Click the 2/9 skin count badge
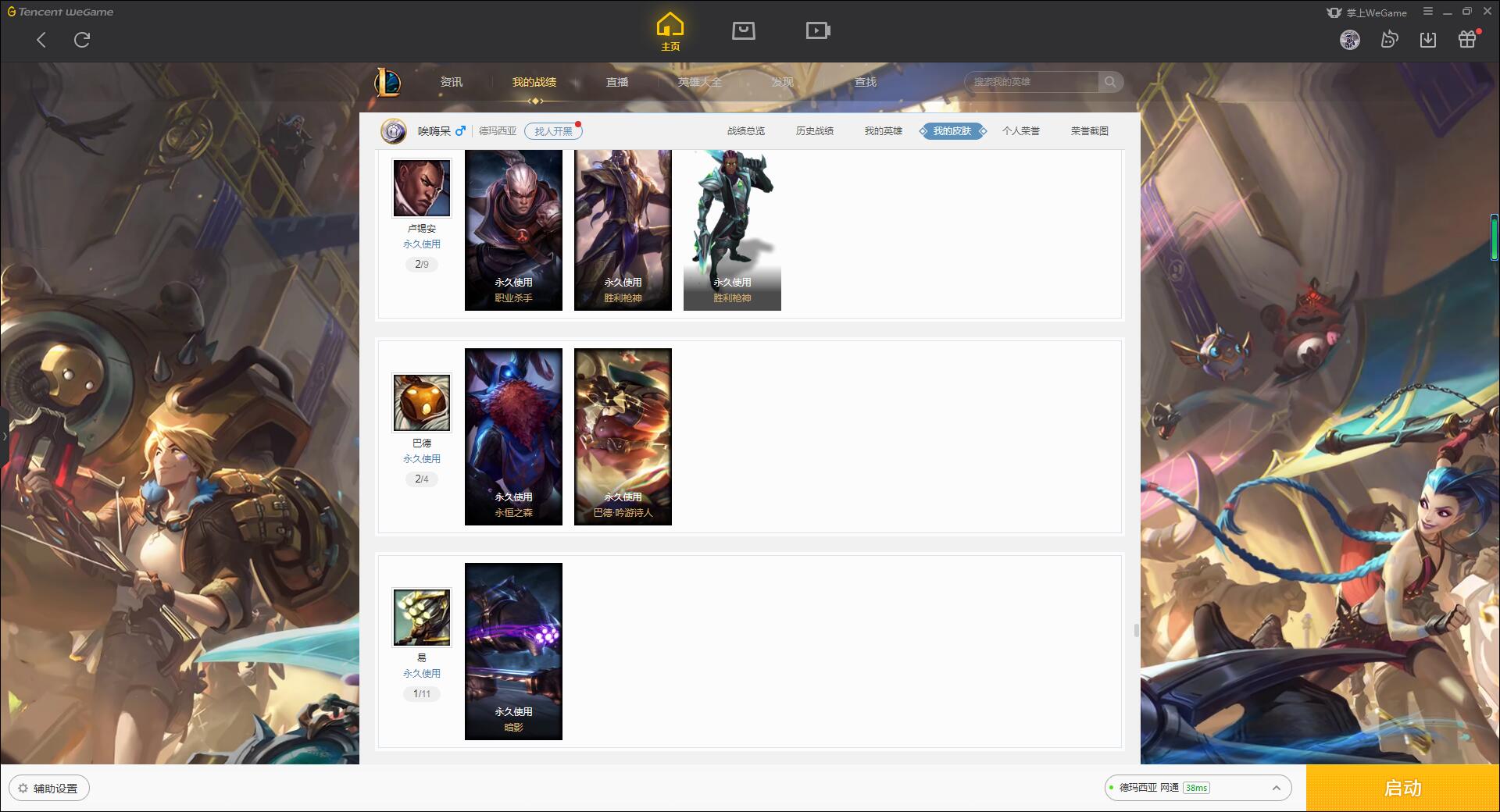Viewport: 1500px width, 812px height. pyautogui.click(x=422, y=265)
